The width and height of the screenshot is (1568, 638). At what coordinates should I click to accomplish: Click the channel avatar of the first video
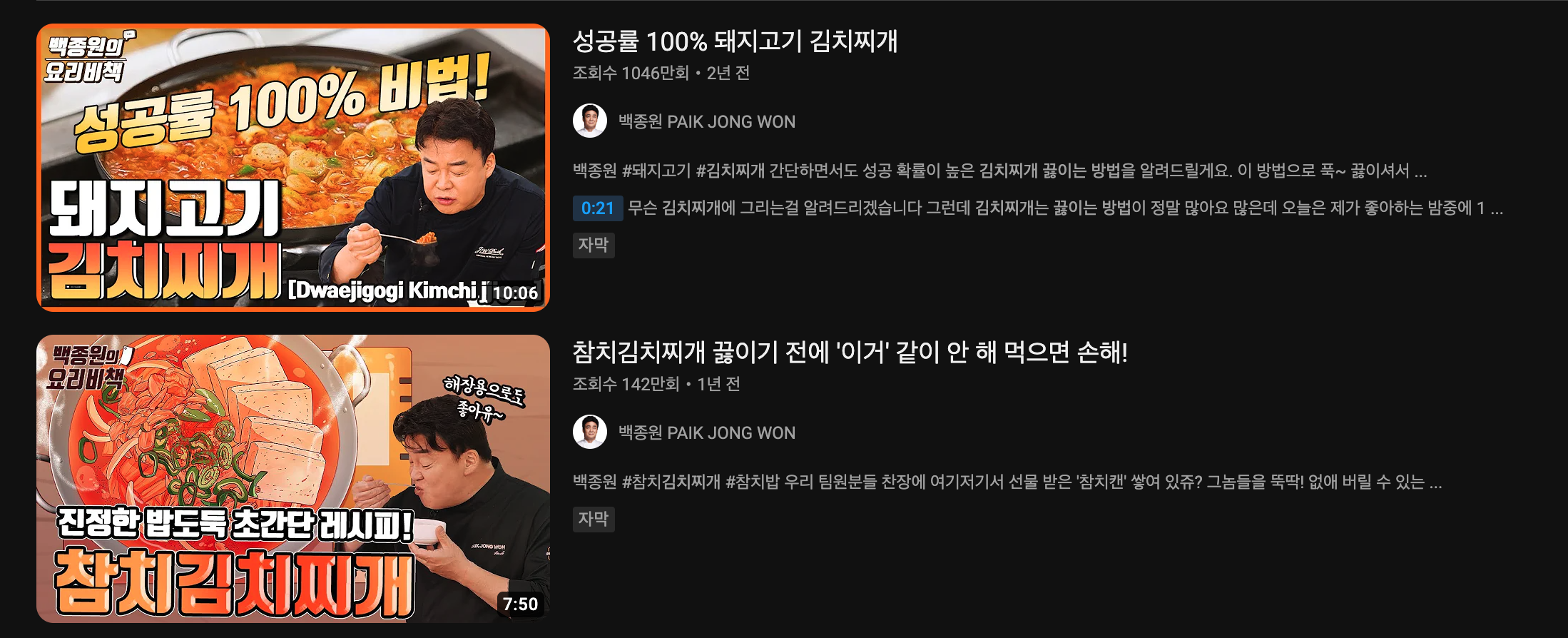[x=590, y=121]
